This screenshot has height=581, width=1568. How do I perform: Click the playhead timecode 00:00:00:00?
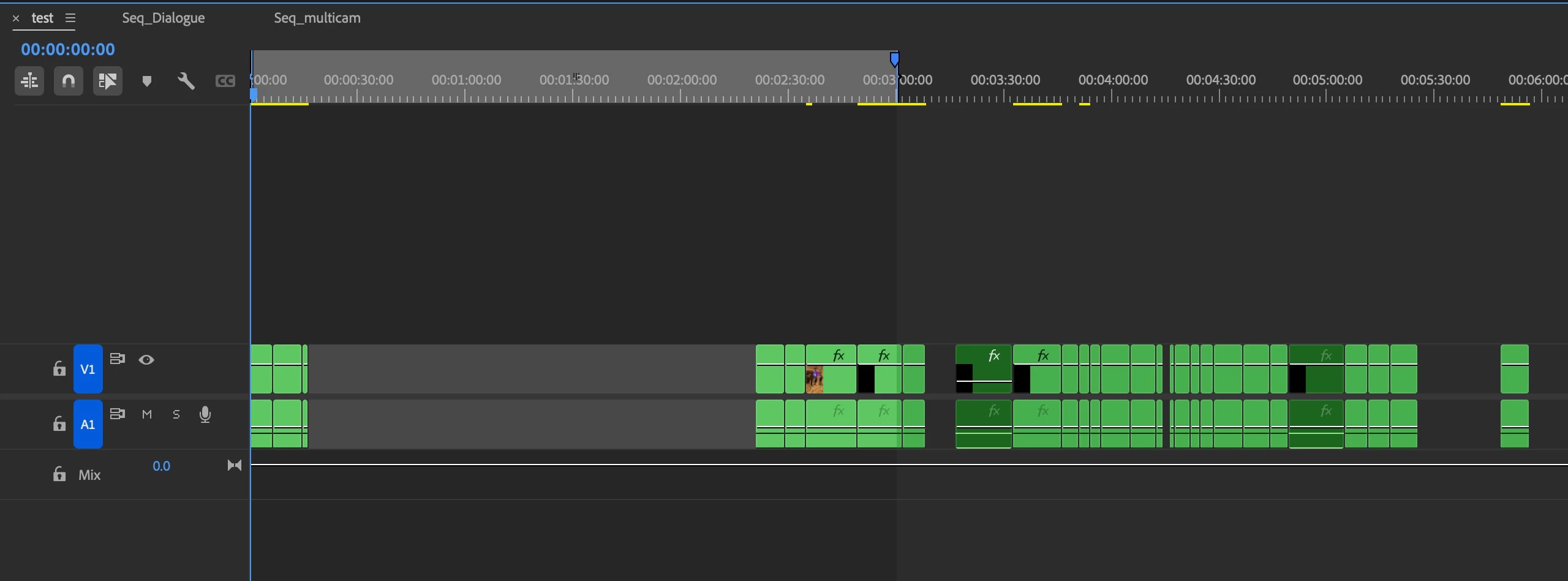coord(68,49)
